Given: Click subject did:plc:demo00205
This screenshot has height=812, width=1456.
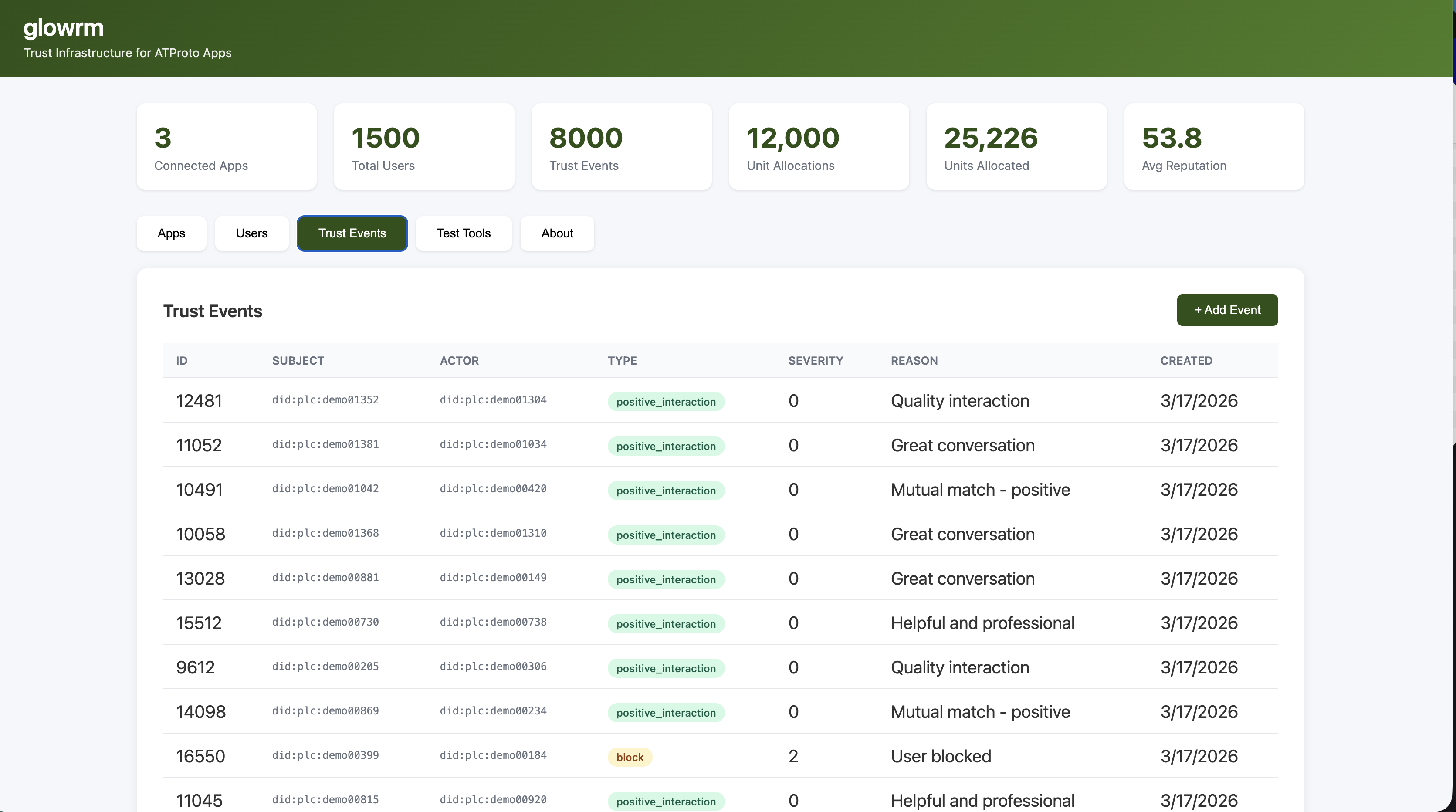Looking at the screenshot, I should coord(325,667).
